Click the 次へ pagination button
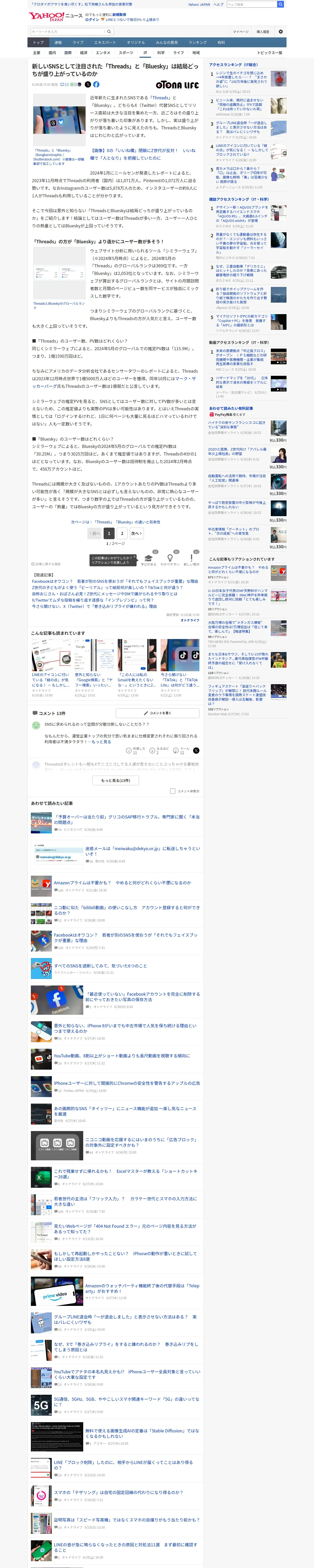Viewport: 314px width, 1568px height. pos(136,533)
